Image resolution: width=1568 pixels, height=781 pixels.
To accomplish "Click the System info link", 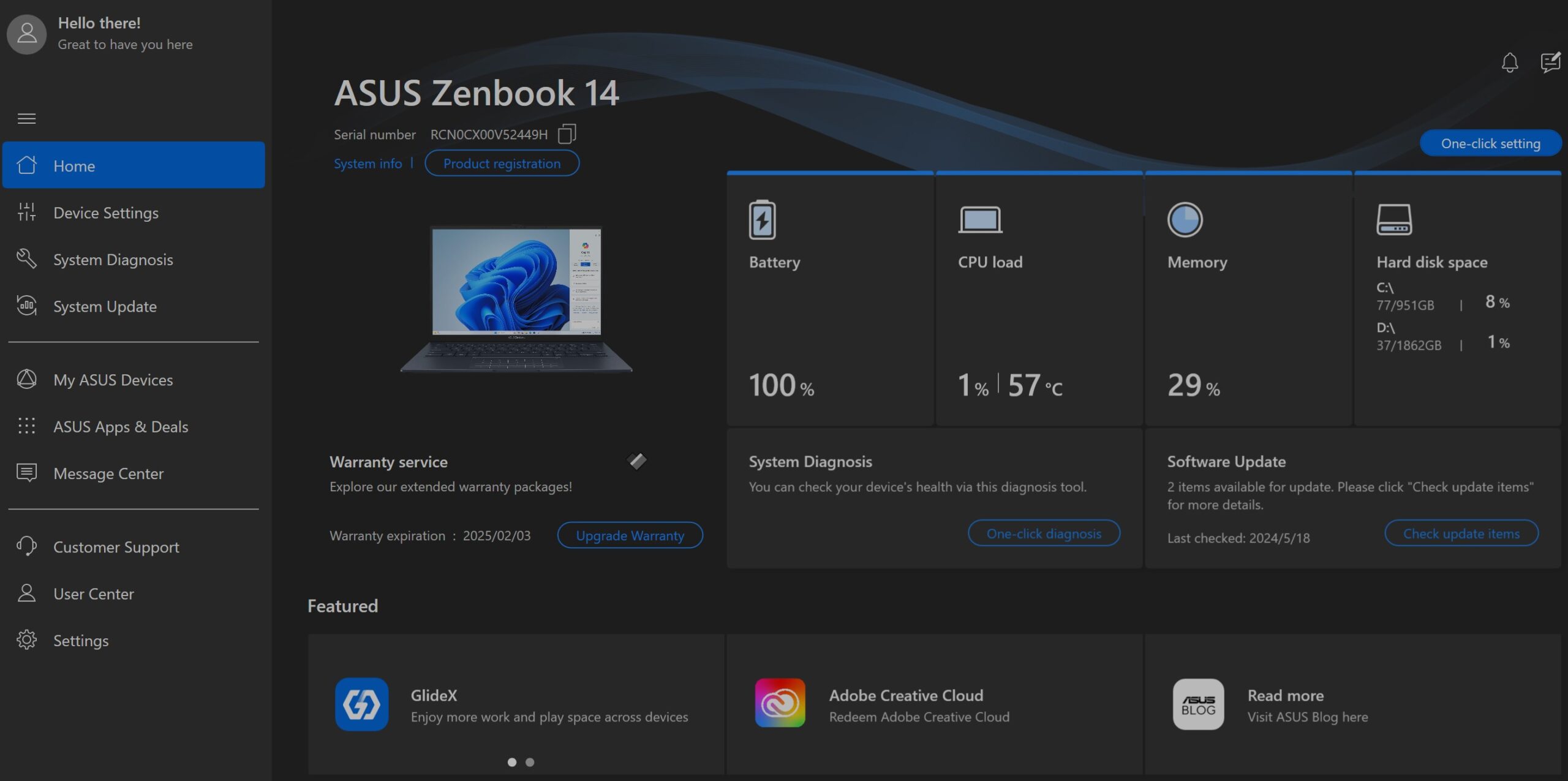I will [367, 164].
